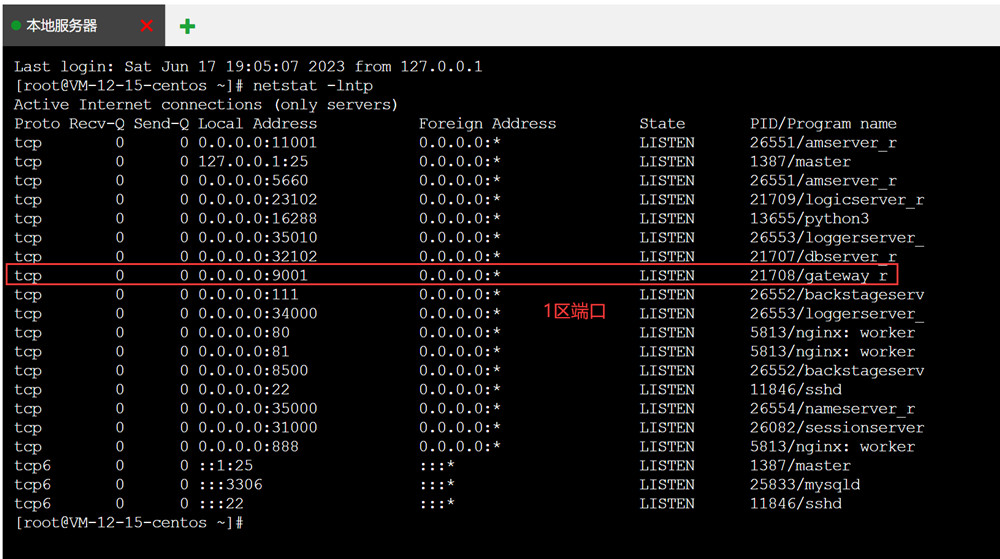Click the 25833/mysqld process entry

click(804, 485)
